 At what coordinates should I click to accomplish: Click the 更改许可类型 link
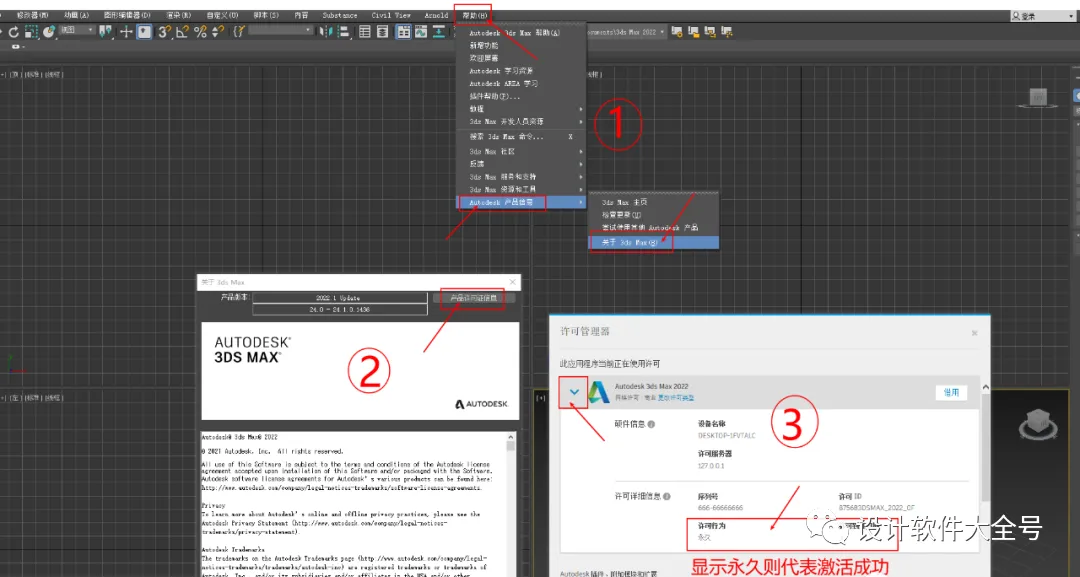pos(676,398)
